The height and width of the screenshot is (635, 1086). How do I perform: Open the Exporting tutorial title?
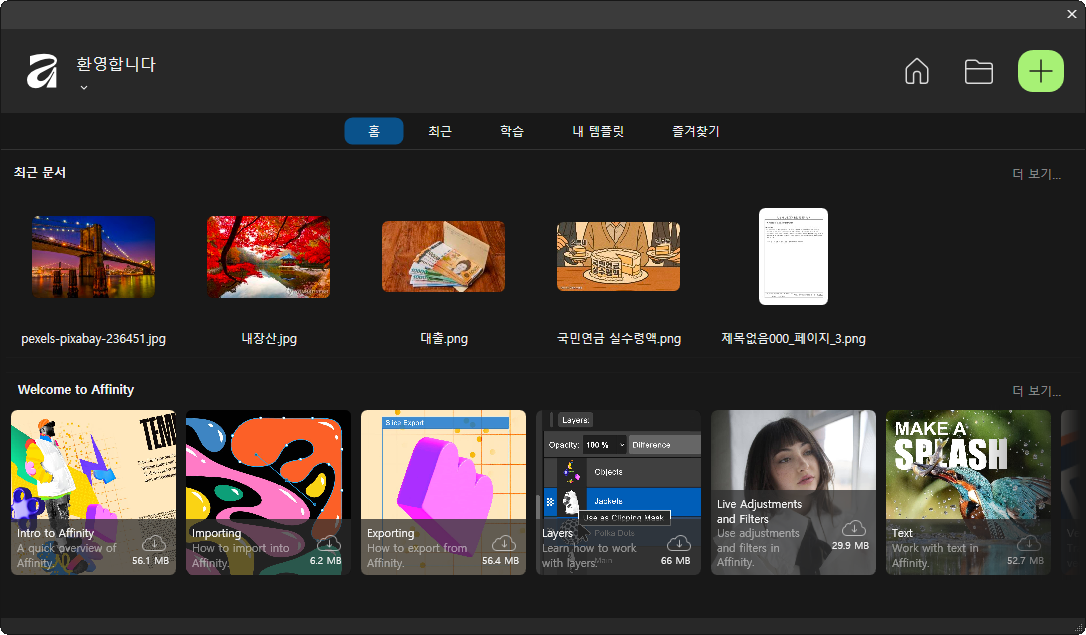pyautogui.click(x=391, y=533)
